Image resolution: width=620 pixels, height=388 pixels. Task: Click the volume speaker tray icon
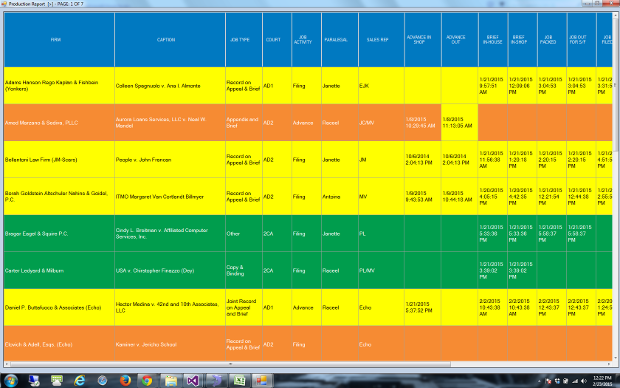(583, 381)
